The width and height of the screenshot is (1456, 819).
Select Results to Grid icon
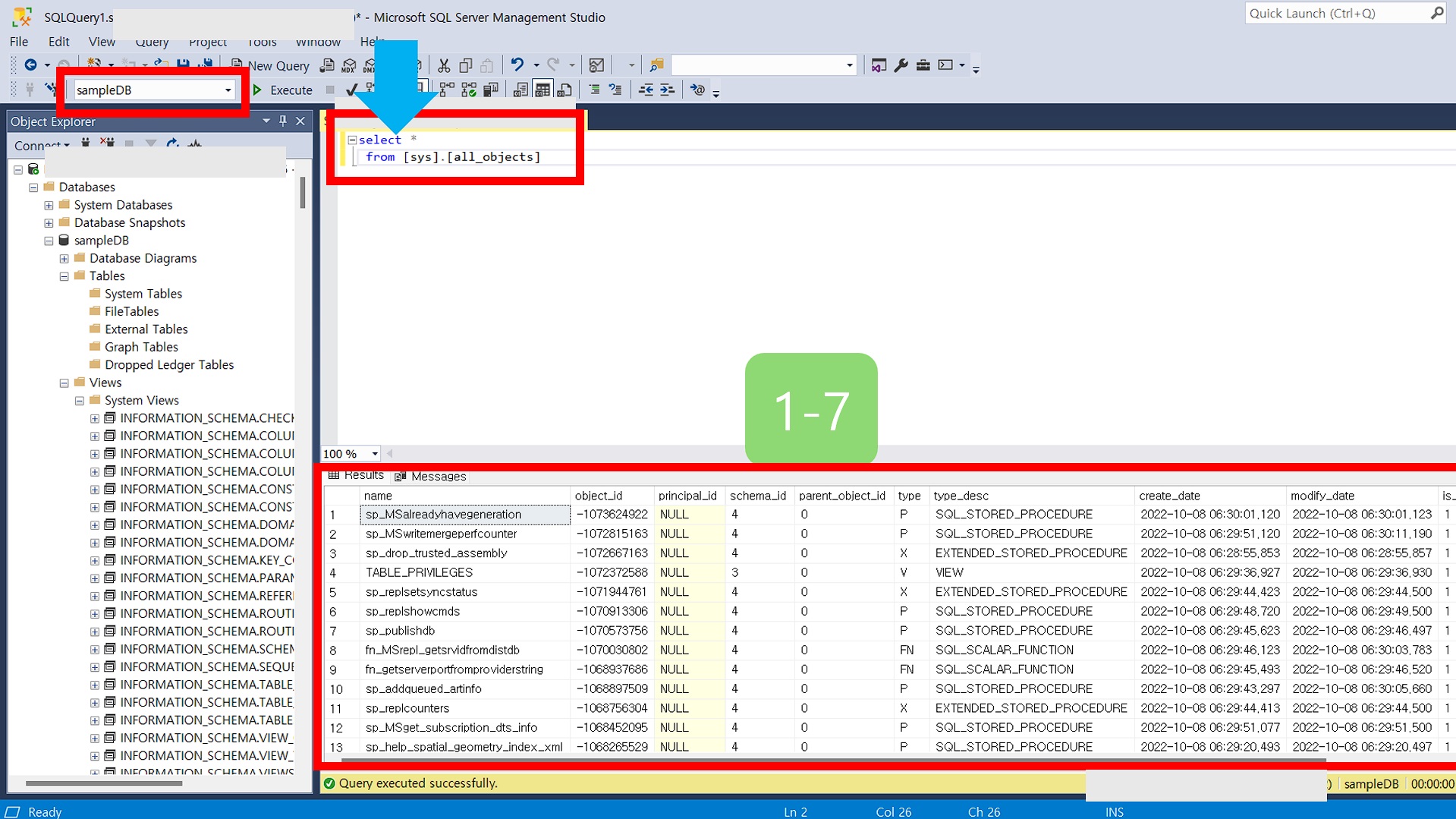542,90
